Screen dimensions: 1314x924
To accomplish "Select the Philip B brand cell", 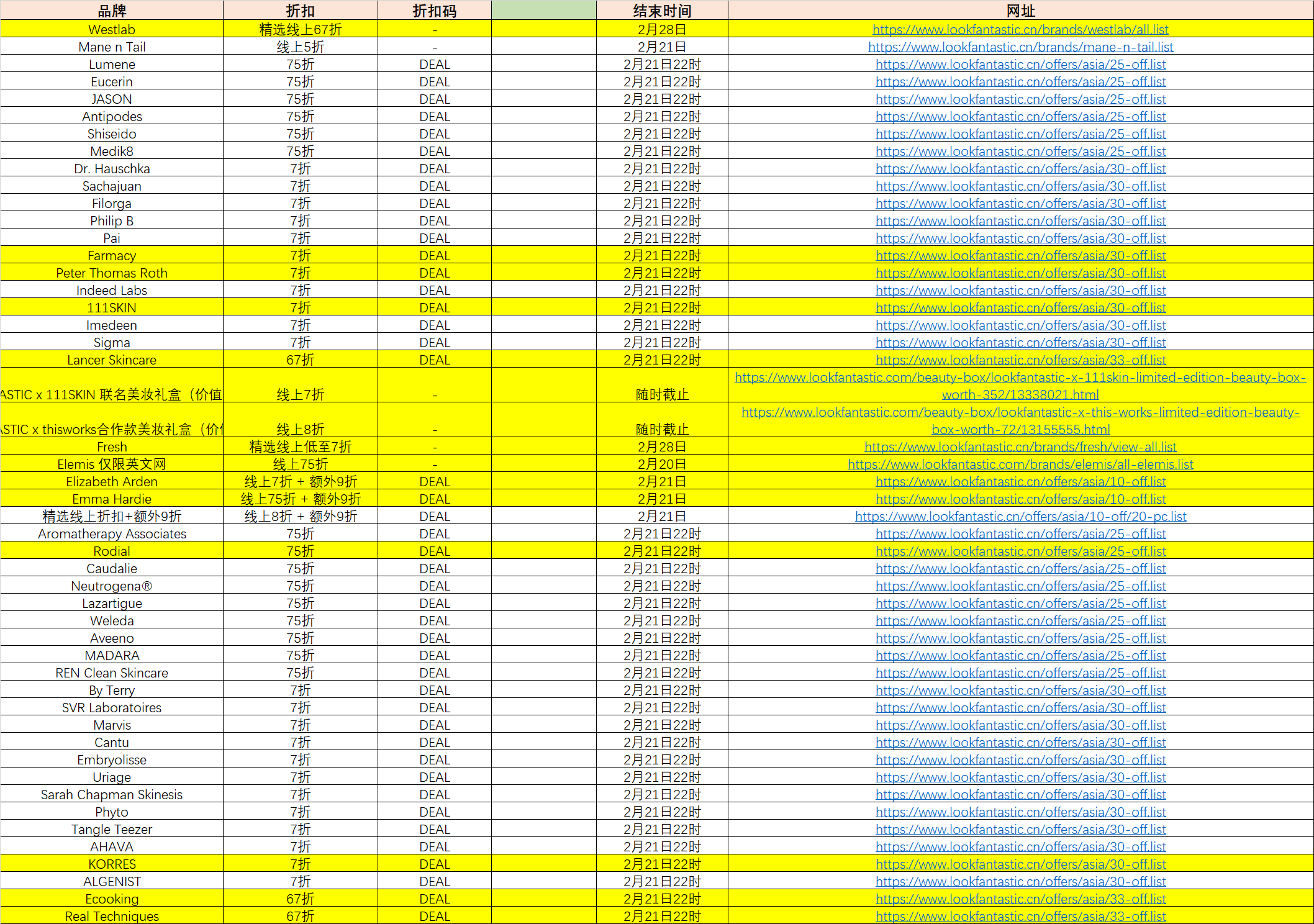I will (x=112, y=220).
